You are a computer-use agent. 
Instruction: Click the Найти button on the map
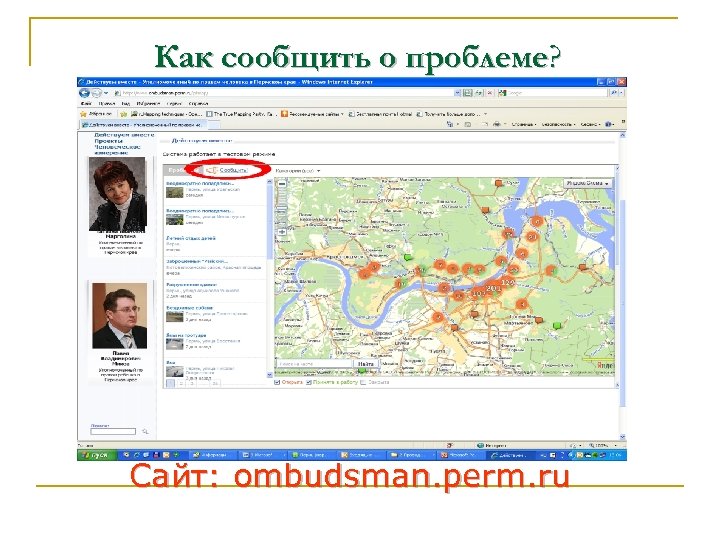(366, 364)
